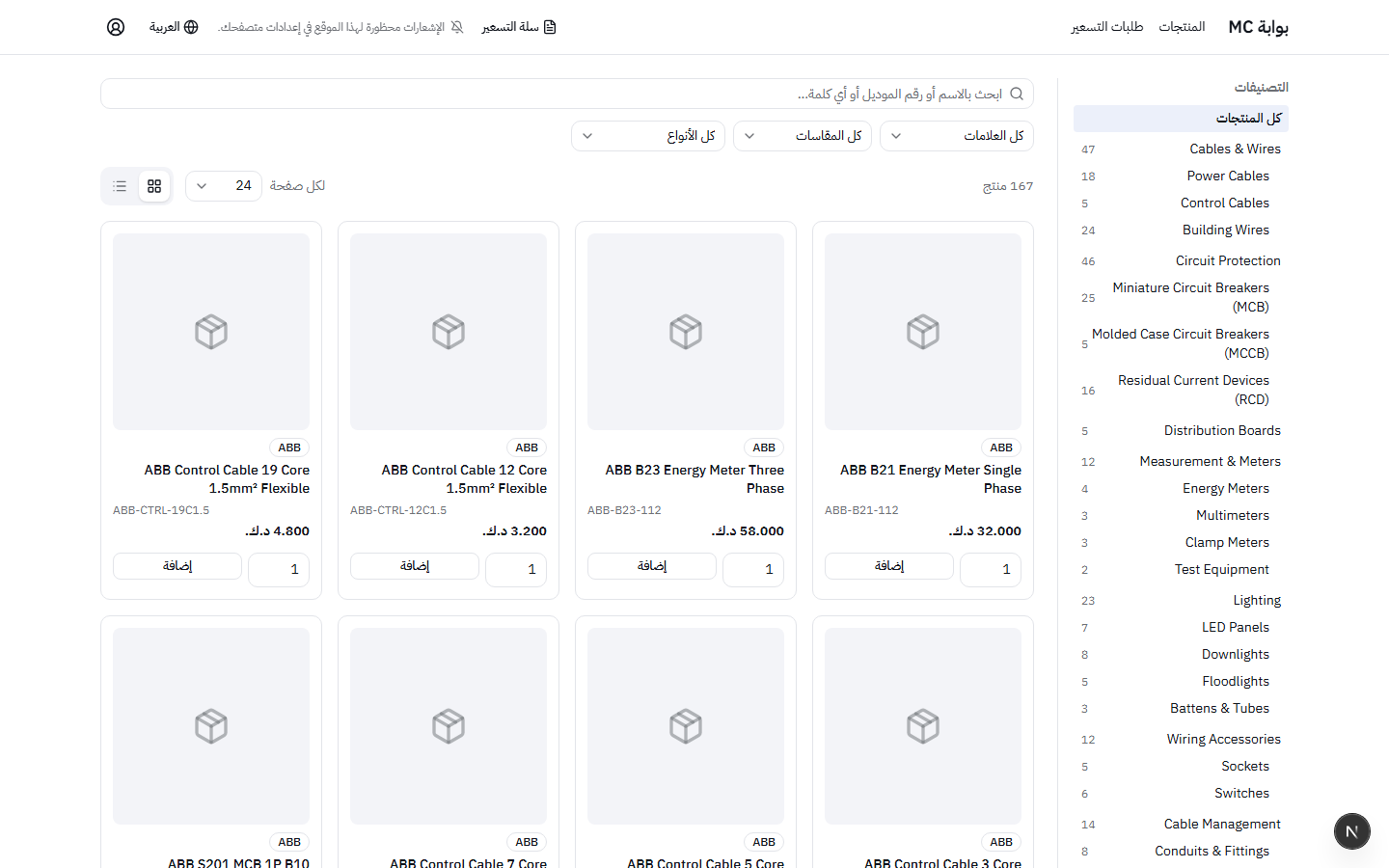Go to MC portal home logo

click(1259, 27)
